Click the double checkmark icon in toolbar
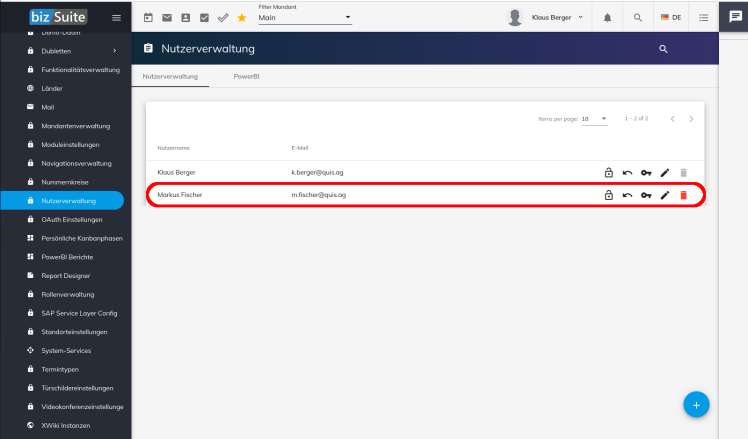The height and width of the screenshot is (439, 748). coord(223,18)
